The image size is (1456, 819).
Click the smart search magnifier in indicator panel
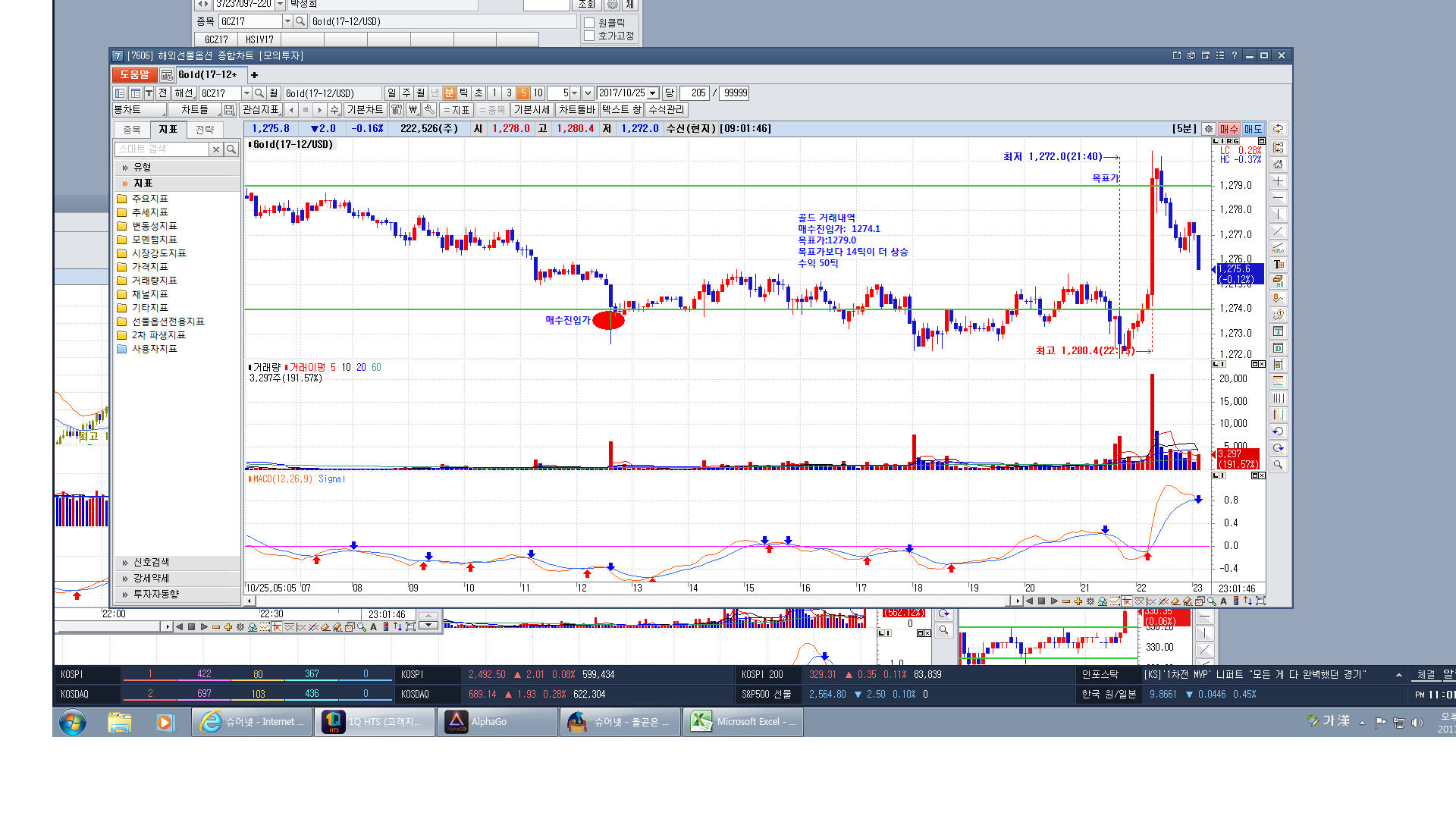tap(231, 149)
